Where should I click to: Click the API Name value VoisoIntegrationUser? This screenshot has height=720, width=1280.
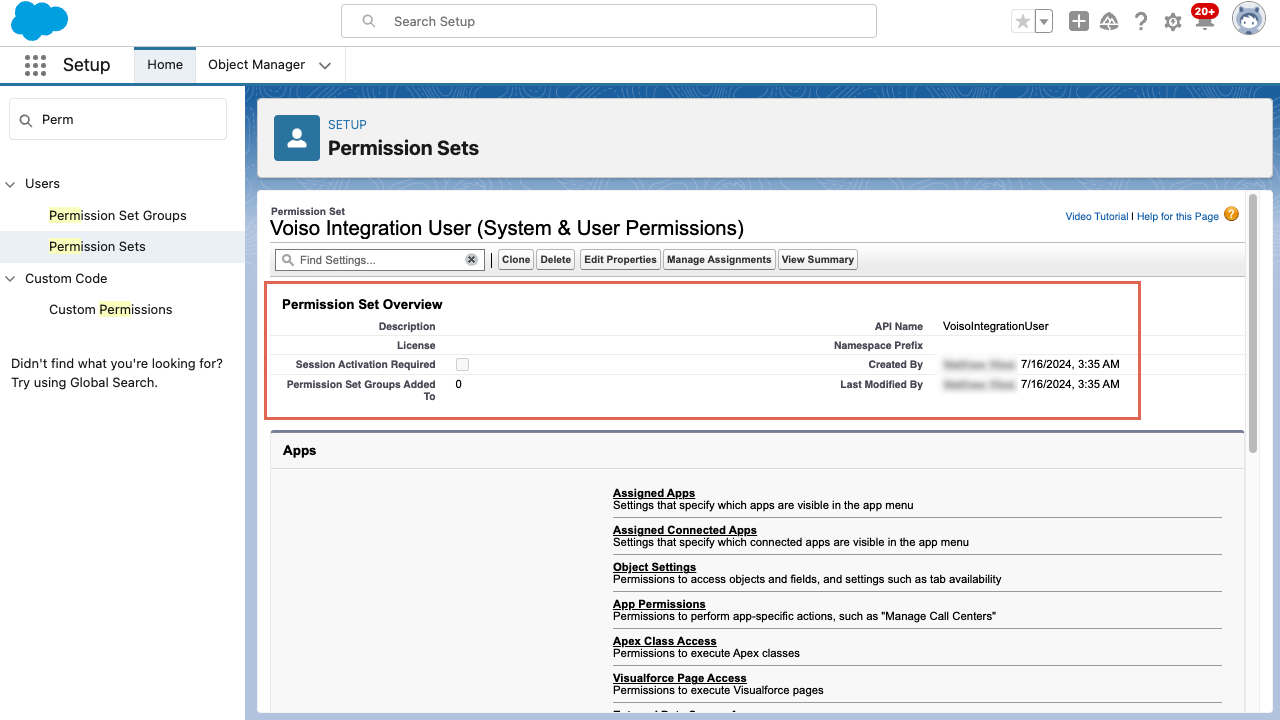click(x=996, y=327)
